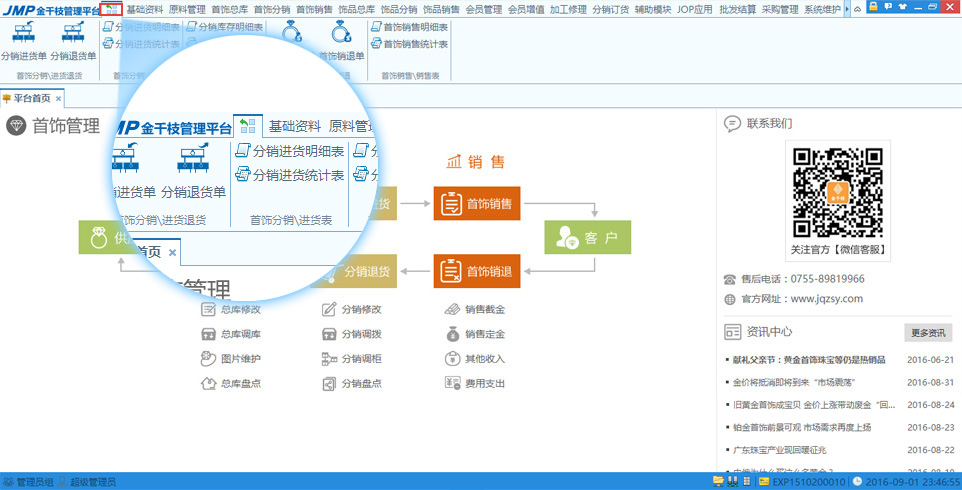Open news 铂金首饰前景可观 市场需求再度上扬

[801, 427]
